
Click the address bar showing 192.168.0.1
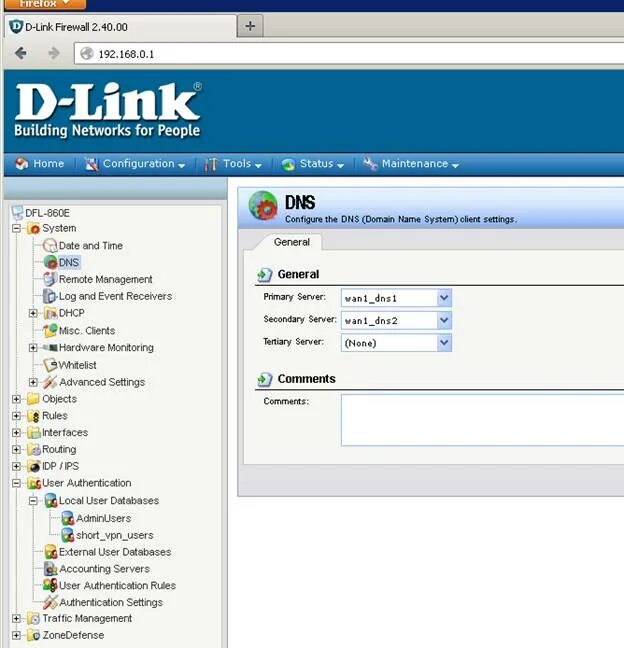349,54
